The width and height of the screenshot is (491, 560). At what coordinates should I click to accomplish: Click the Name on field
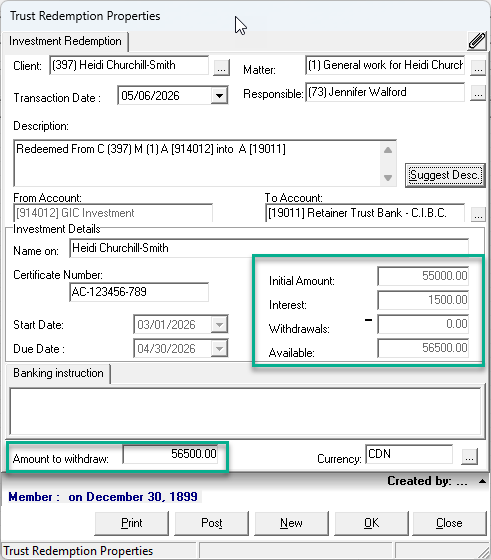pyautogui.click(x=269, y=248)
